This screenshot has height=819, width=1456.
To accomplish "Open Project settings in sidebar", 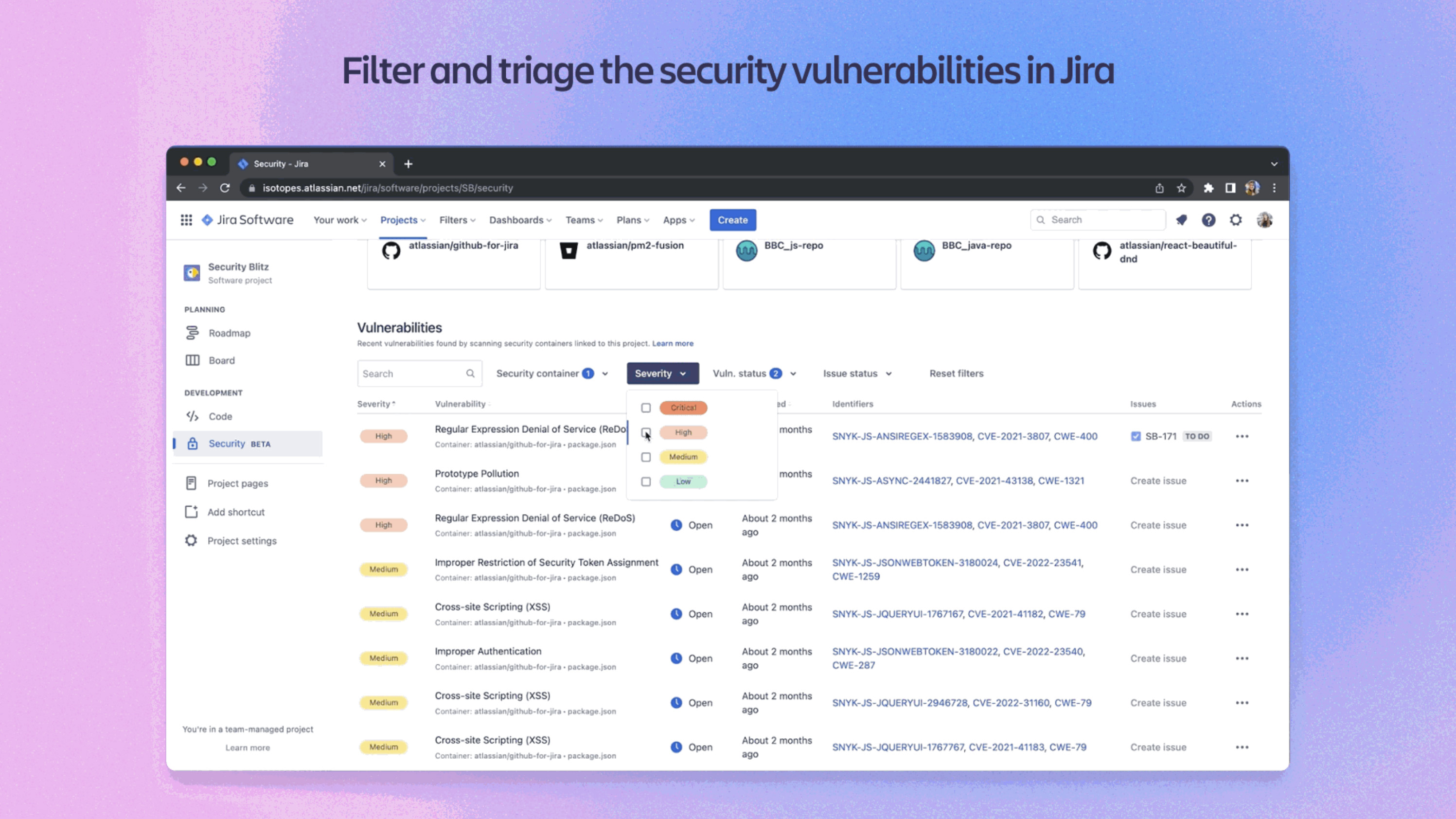I will tap(248, 541).
